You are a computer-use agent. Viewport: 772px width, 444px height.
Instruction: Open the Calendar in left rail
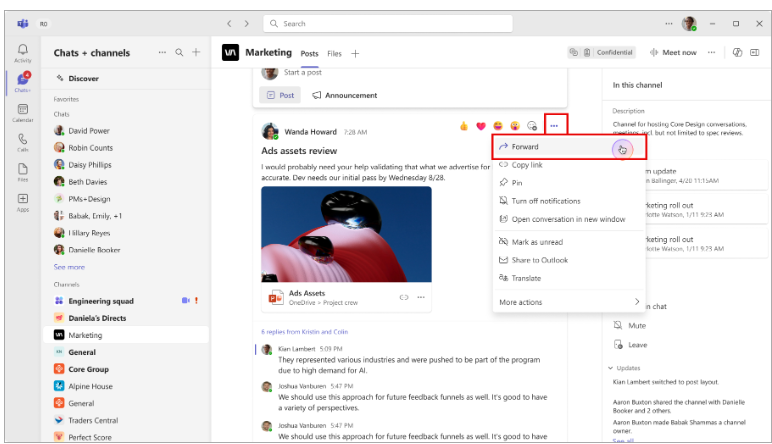click(x=23, y=113)
